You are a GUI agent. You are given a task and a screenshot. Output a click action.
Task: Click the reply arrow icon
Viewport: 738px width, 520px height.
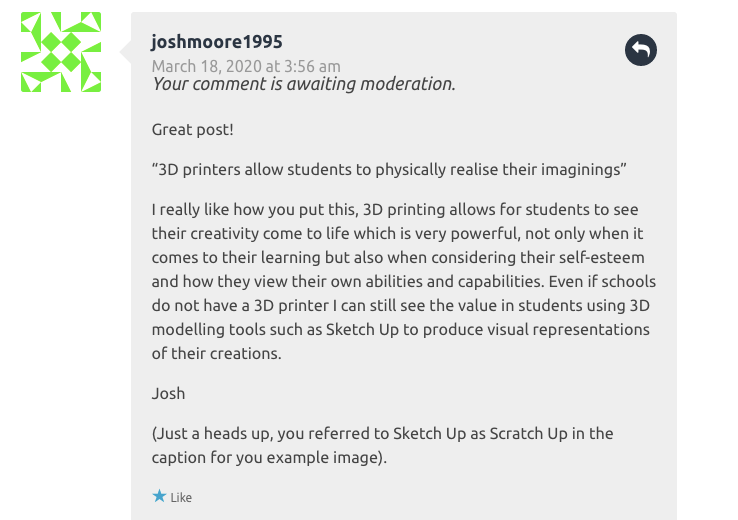(641, 50)
